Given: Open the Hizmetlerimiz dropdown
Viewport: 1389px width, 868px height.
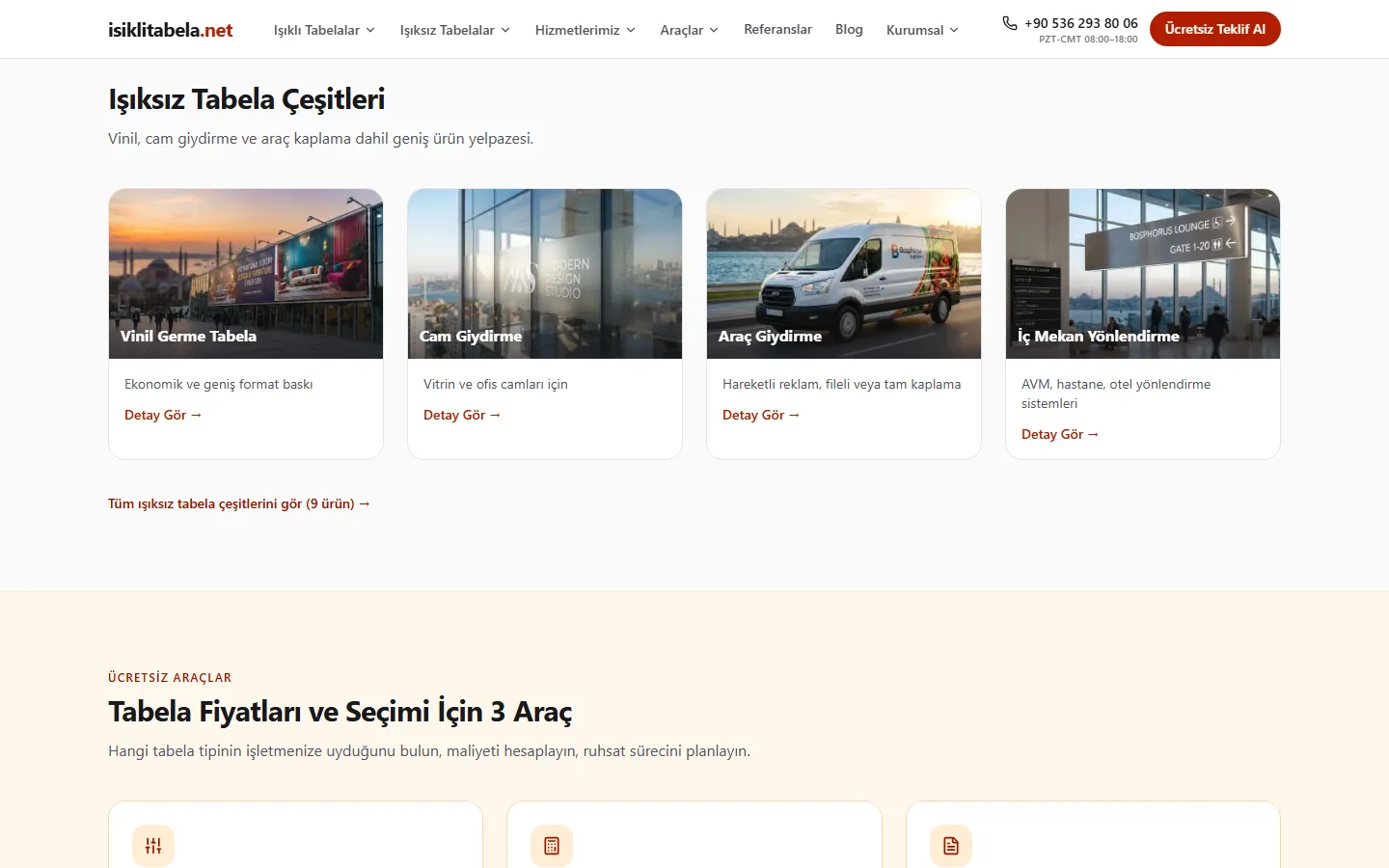Looking at the screenshot, I should coord(585,30).
